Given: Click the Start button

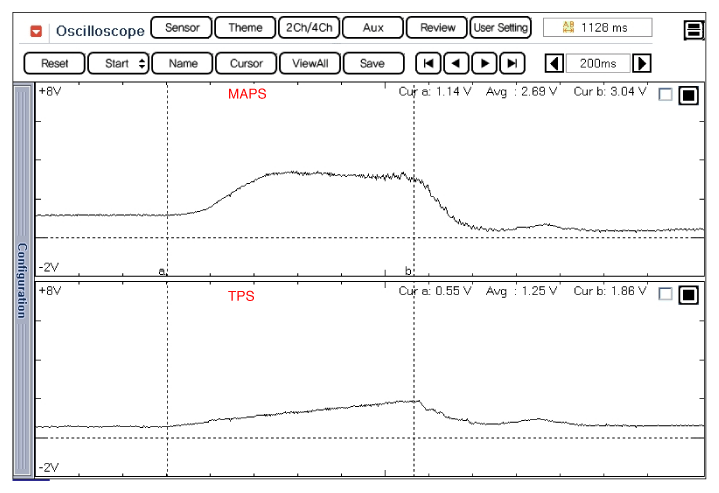Looking at the screenshot, I should (x=117, y=63).
